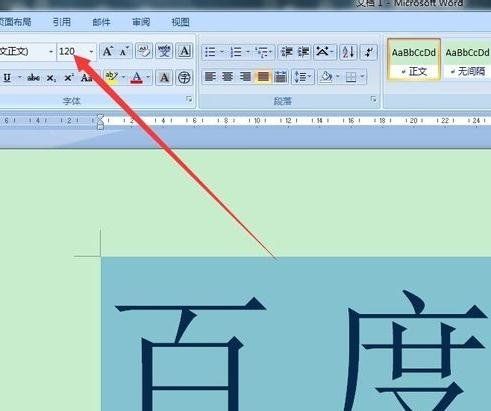The width and height of the screenshot is (491, 411).
Task: Expand the numbering library arrow
Action: coord(248,52)
